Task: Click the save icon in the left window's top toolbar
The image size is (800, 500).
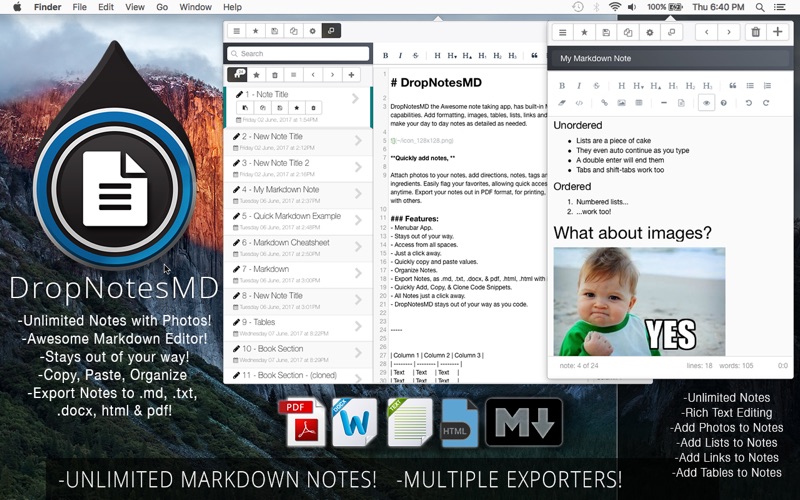Action: tap(274, 31)
